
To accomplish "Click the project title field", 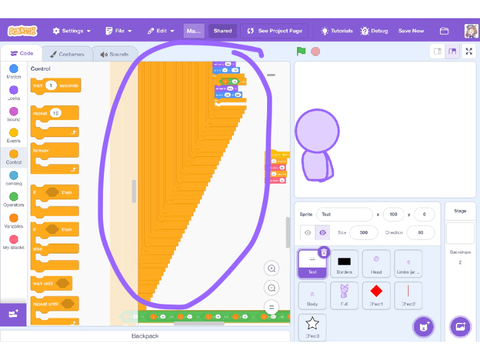I will [194, 31].
